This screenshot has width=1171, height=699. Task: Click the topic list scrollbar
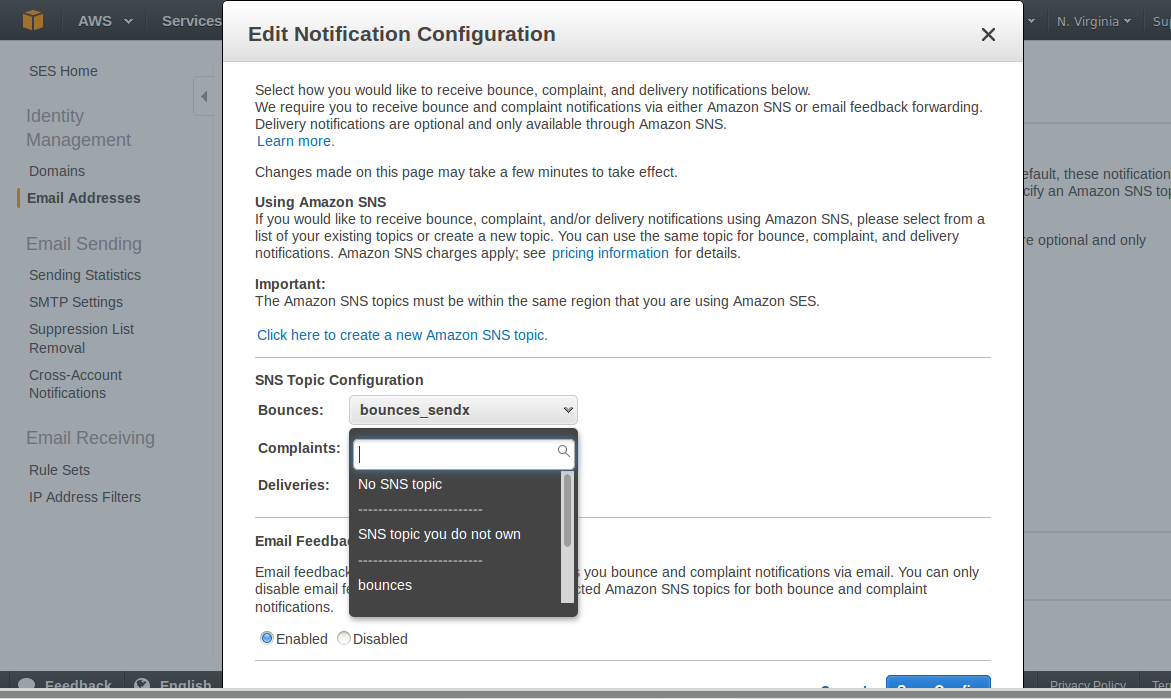click(x=567, y=509)
